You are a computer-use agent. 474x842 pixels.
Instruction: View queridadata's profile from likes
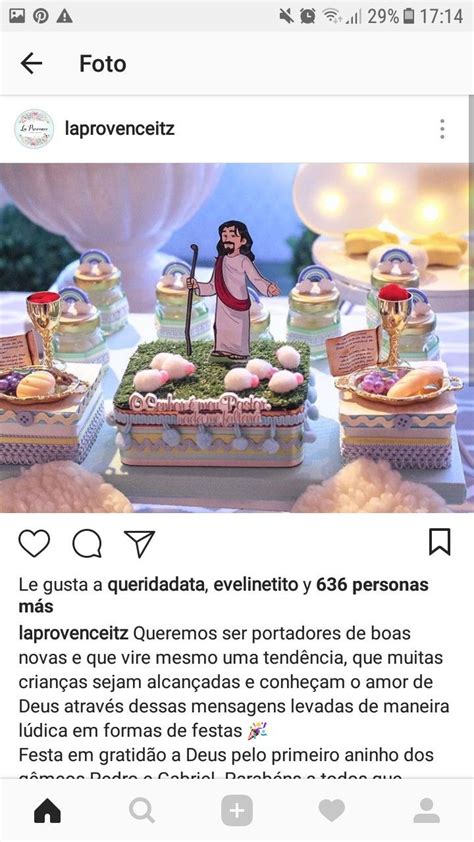[x=156, y=585]
